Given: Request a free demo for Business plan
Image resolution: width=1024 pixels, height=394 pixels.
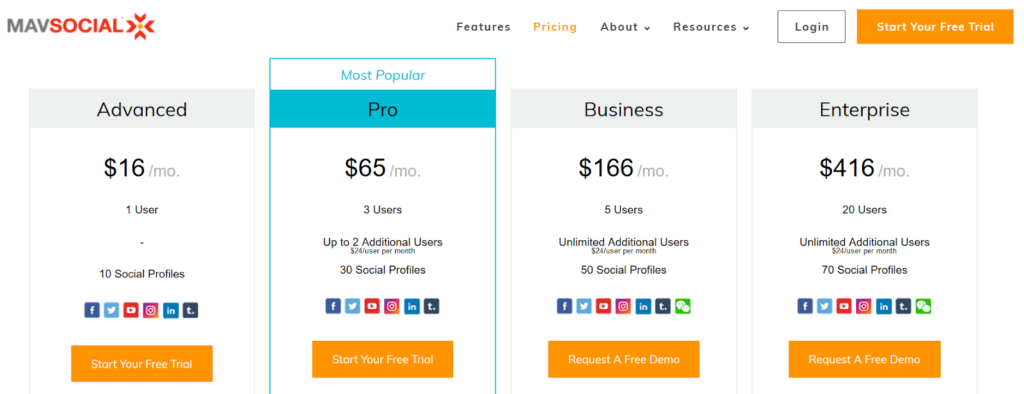Looking at the screenshot, I should [x=624, y=359].
